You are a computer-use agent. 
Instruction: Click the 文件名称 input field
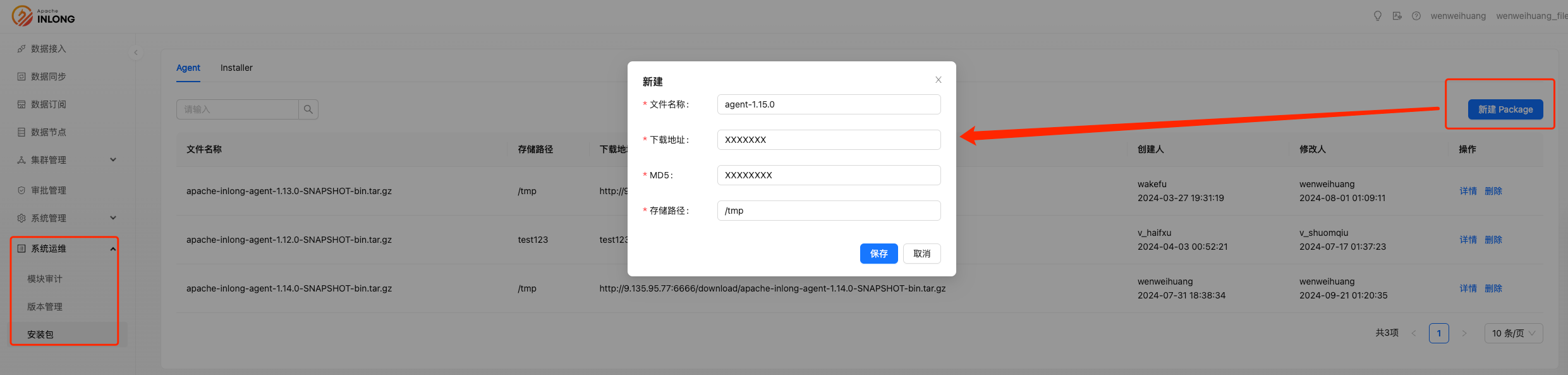tap(829, 104)
